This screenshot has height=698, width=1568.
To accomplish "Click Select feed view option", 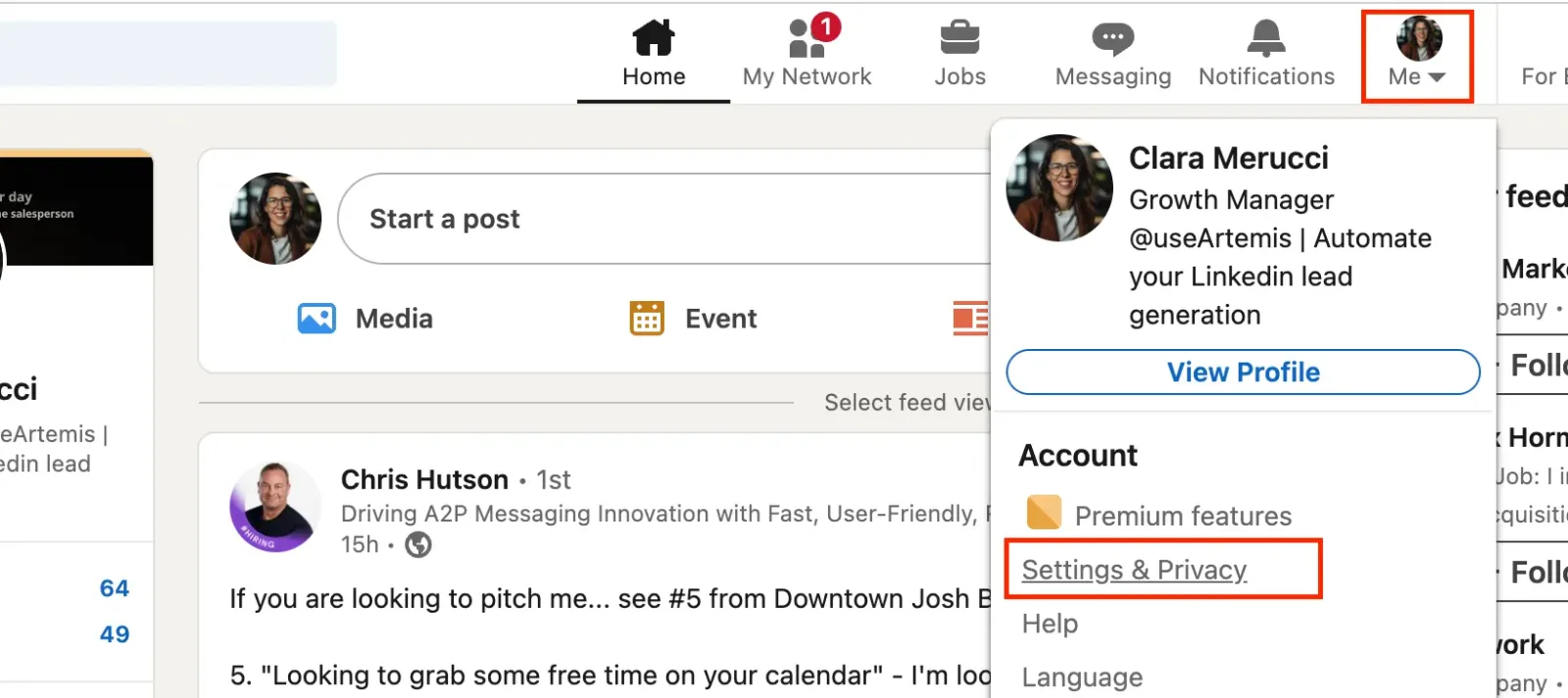I will [907, 403].
